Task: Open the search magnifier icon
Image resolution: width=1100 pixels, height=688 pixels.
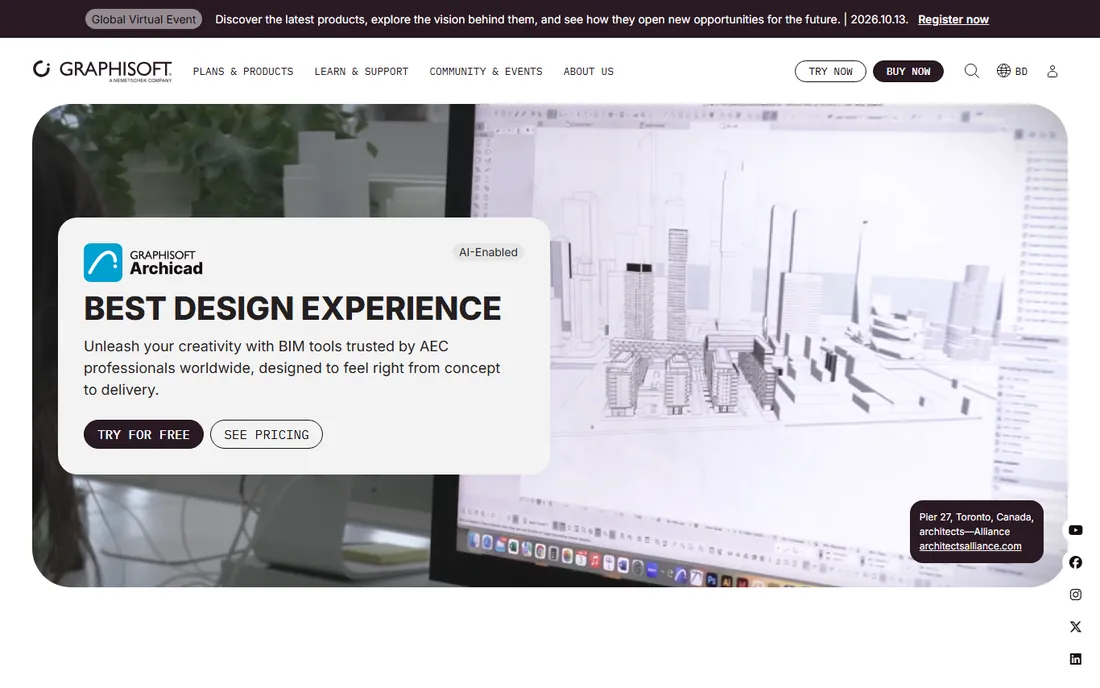Action: click(x=971, y=71)
